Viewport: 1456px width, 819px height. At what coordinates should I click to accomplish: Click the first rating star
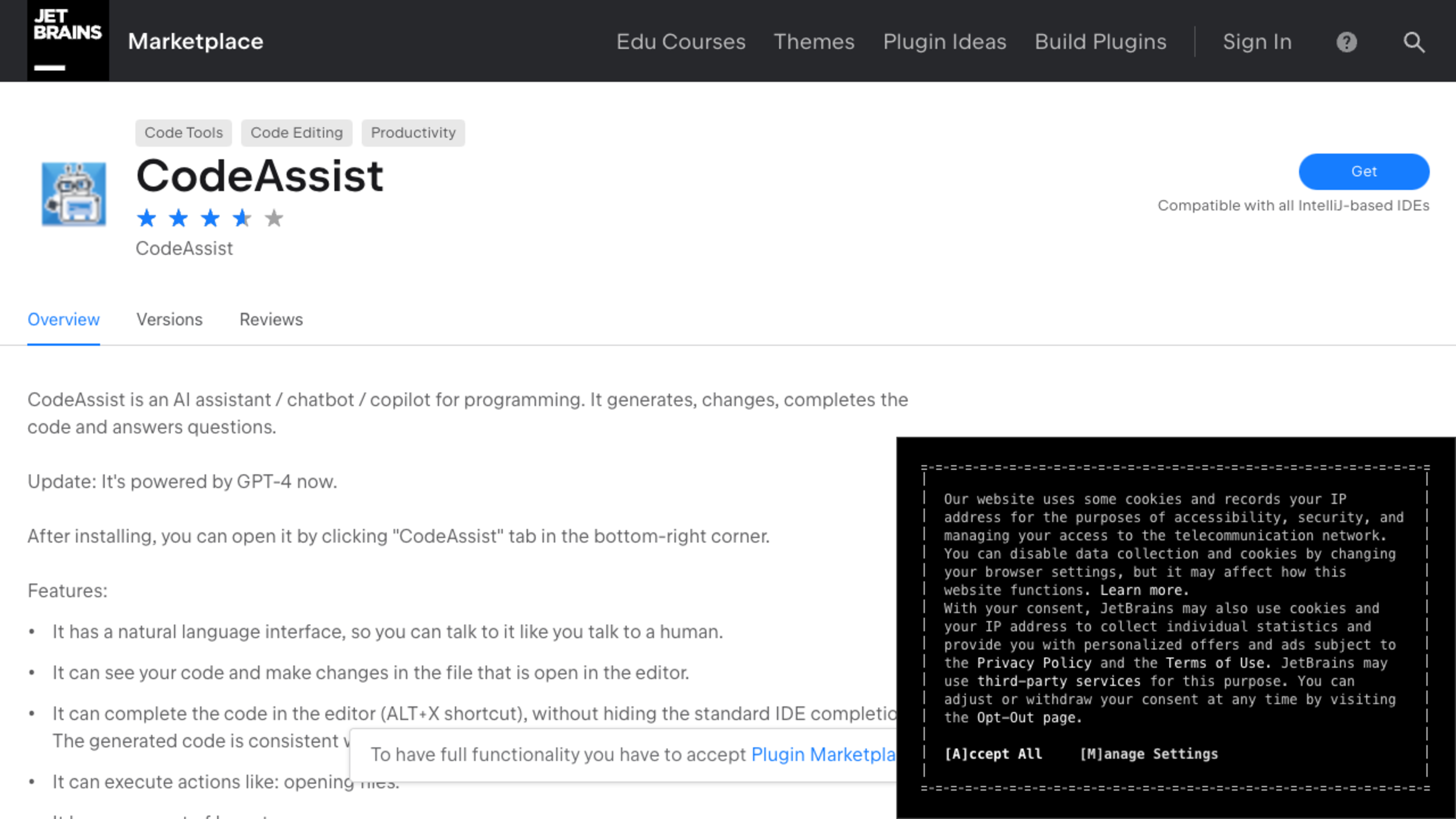(x=146, y=218)
